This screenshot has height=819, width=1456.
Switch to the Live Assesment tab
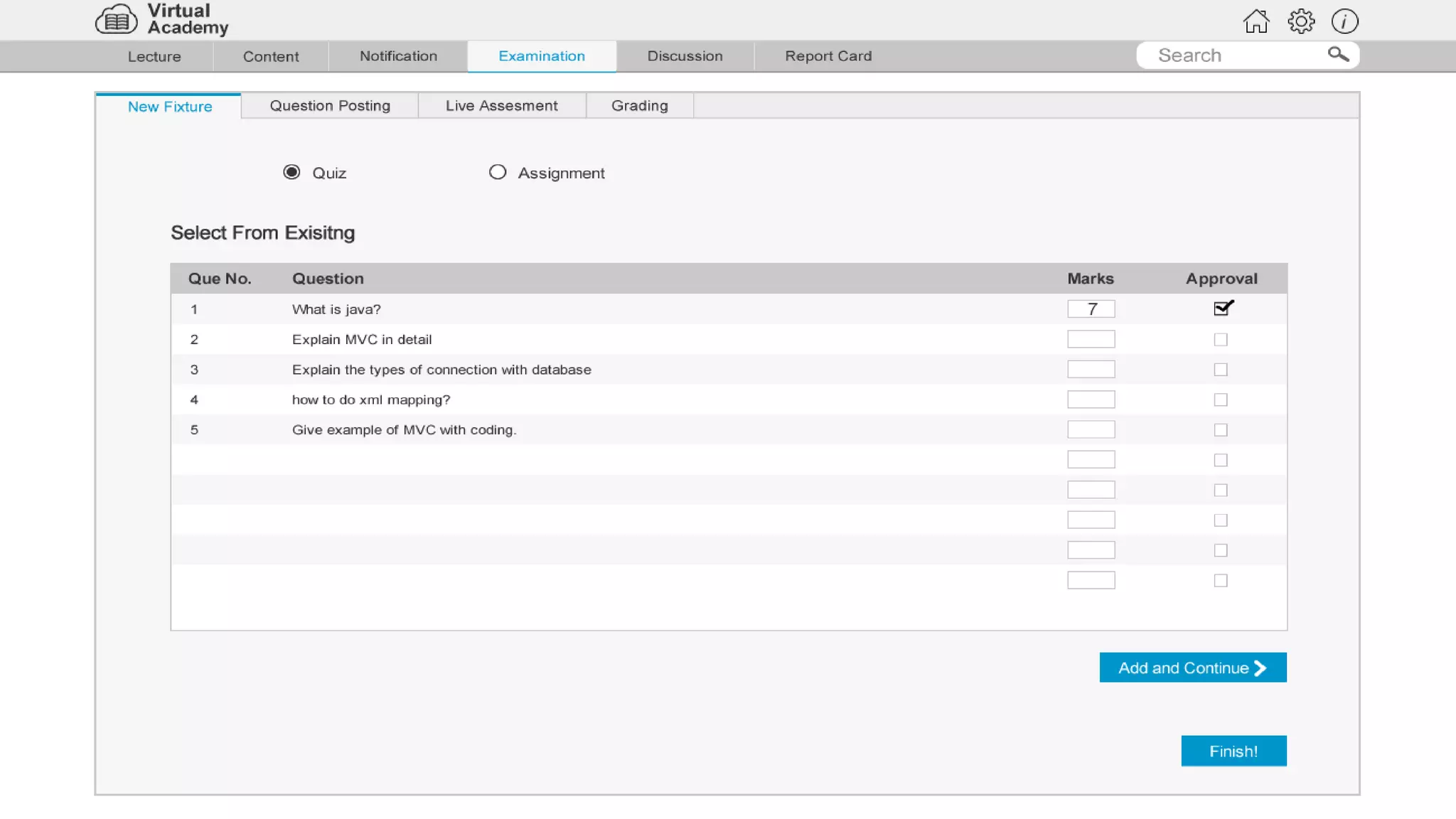click(501, 106)
